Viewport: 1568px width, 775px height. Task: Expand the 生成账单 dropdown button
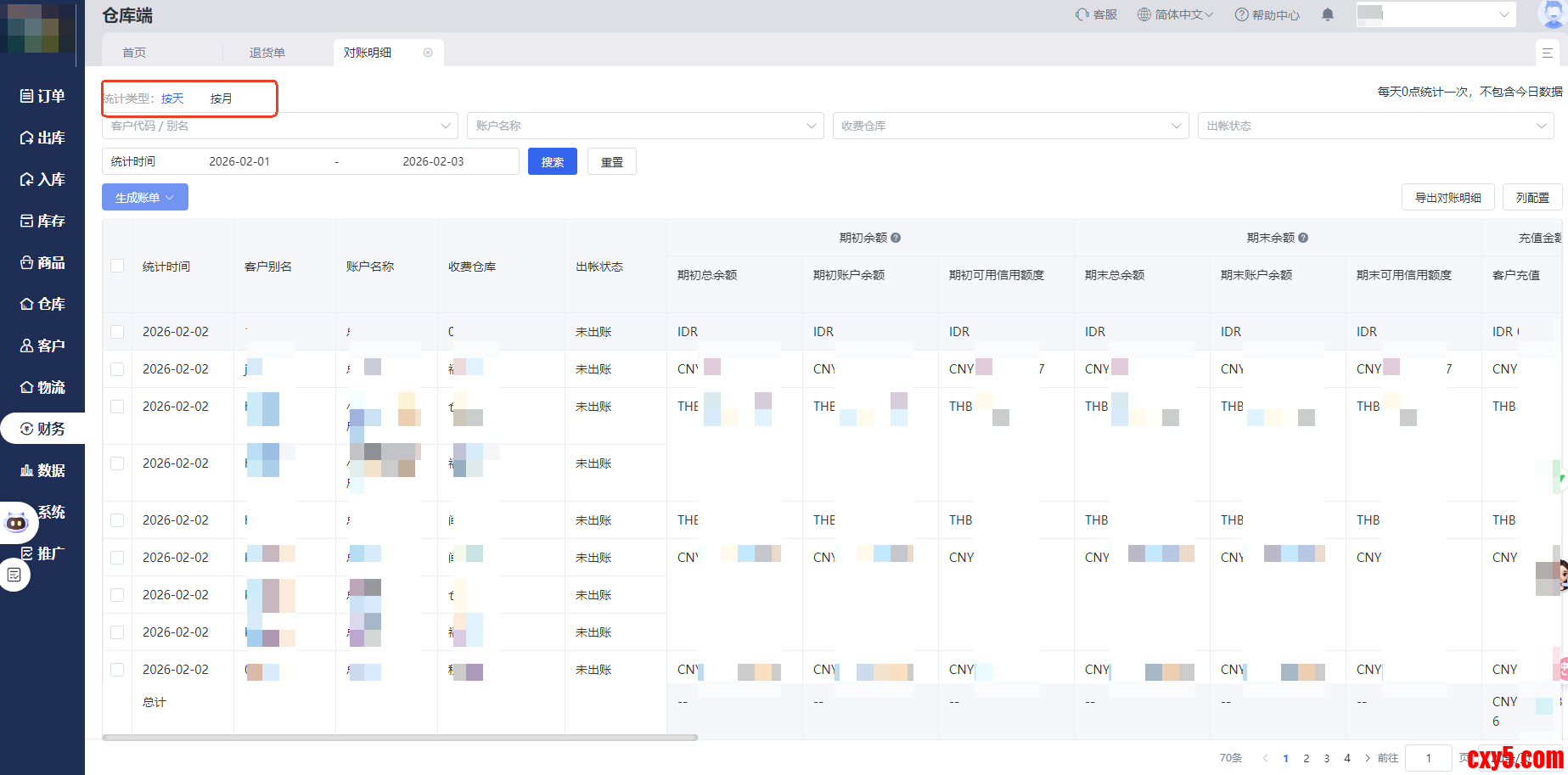point(145,197)
